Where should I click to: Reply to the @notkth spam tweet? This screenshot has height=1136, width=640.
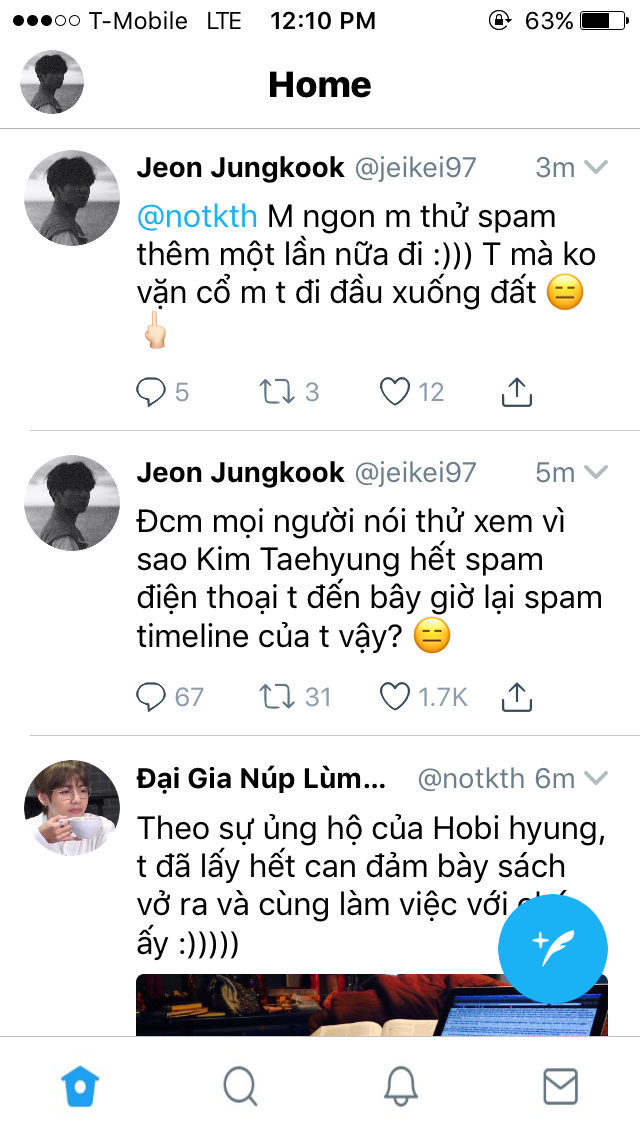151,392
